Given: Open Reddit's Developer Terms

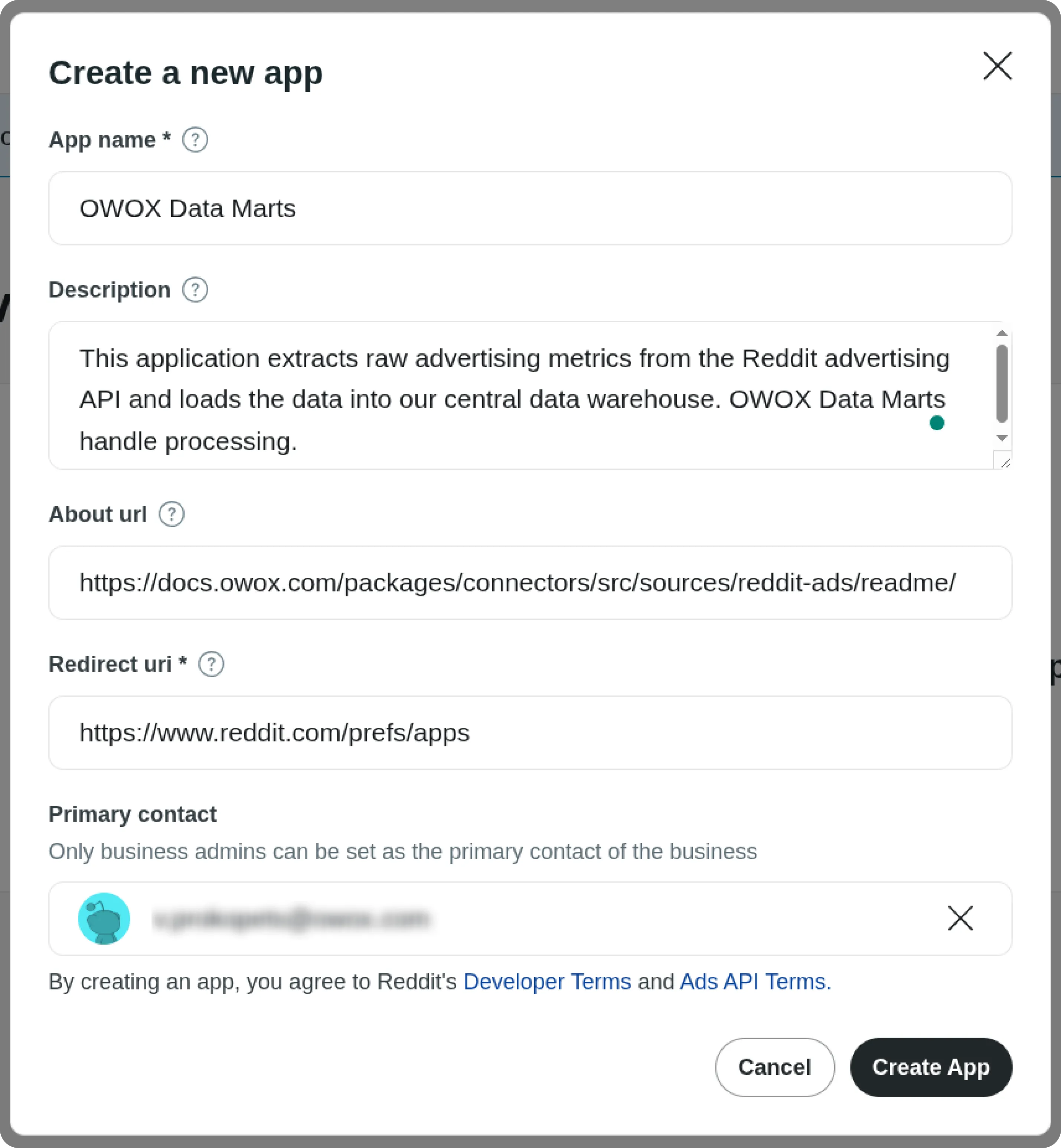Looking at the screenshot, I should click(547, 981).
